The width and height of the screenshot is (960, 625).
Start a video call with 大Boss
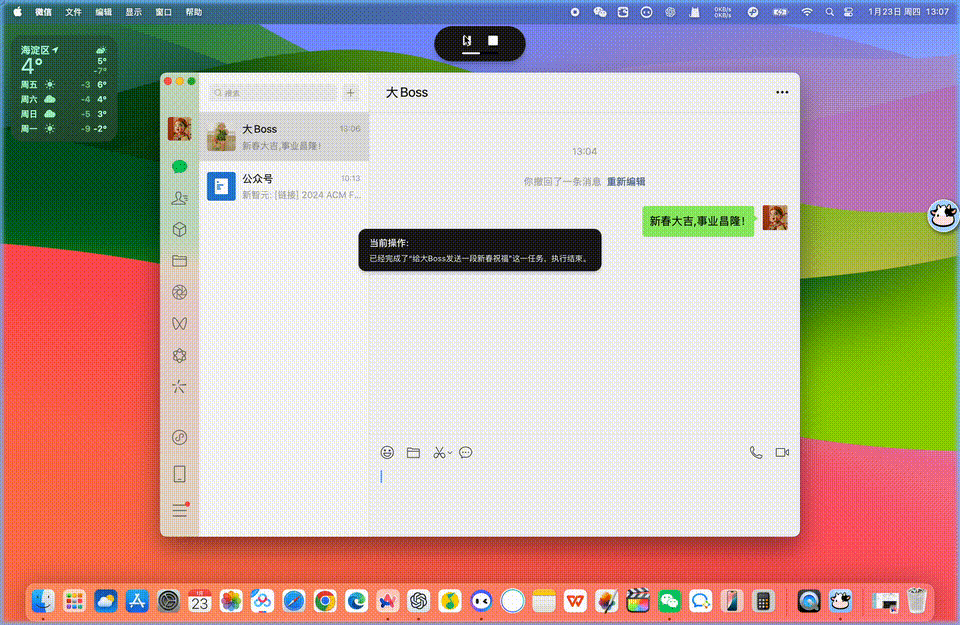click(782, 453)
